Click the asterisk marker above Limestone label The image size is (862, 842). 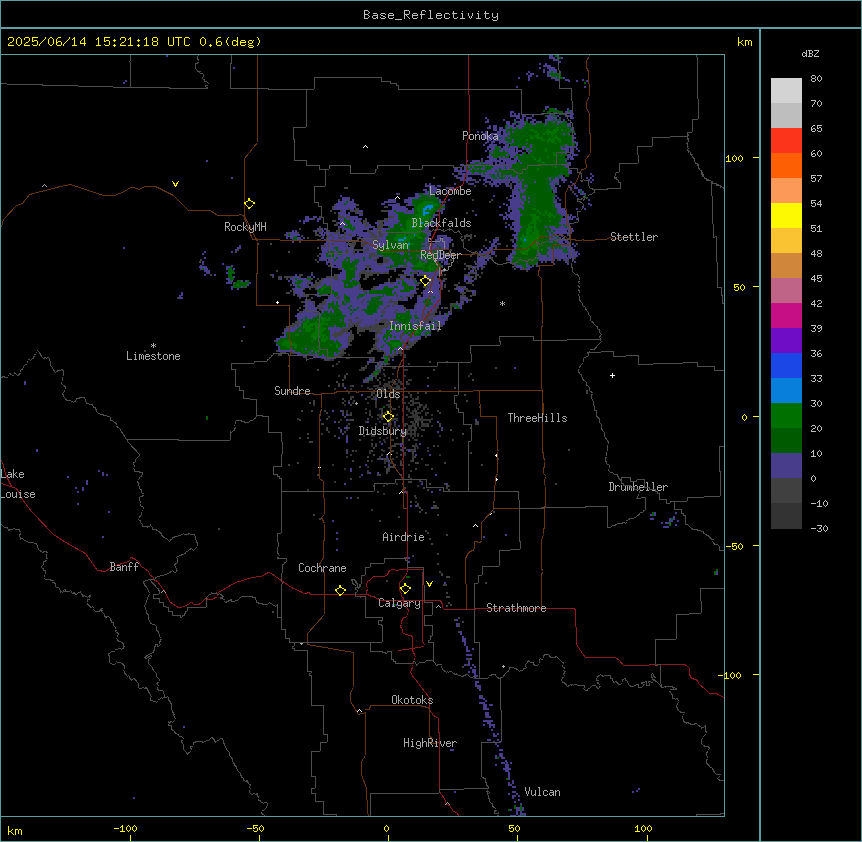point(153,346)
